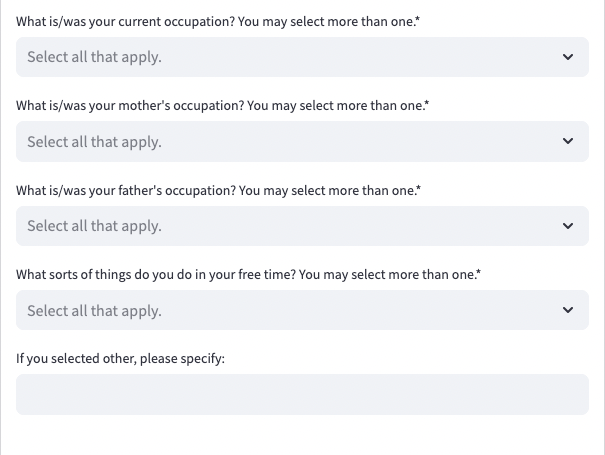Click chevron arrow of father's occupation dropdown
The height and width of the screenshot is (455, 605).
click(x=568, y=226)
